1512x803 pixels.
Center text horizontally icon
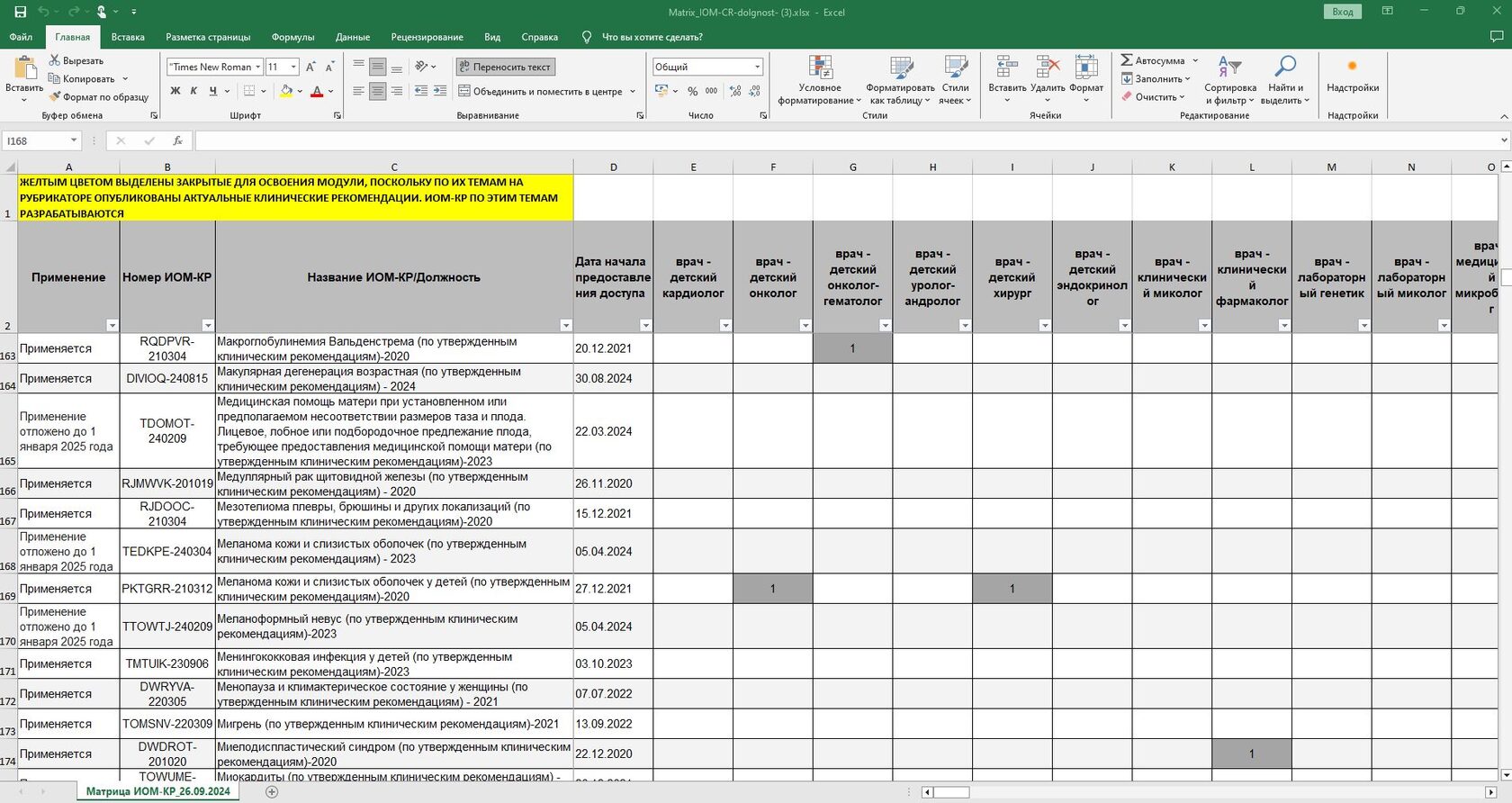click(377, 91)
